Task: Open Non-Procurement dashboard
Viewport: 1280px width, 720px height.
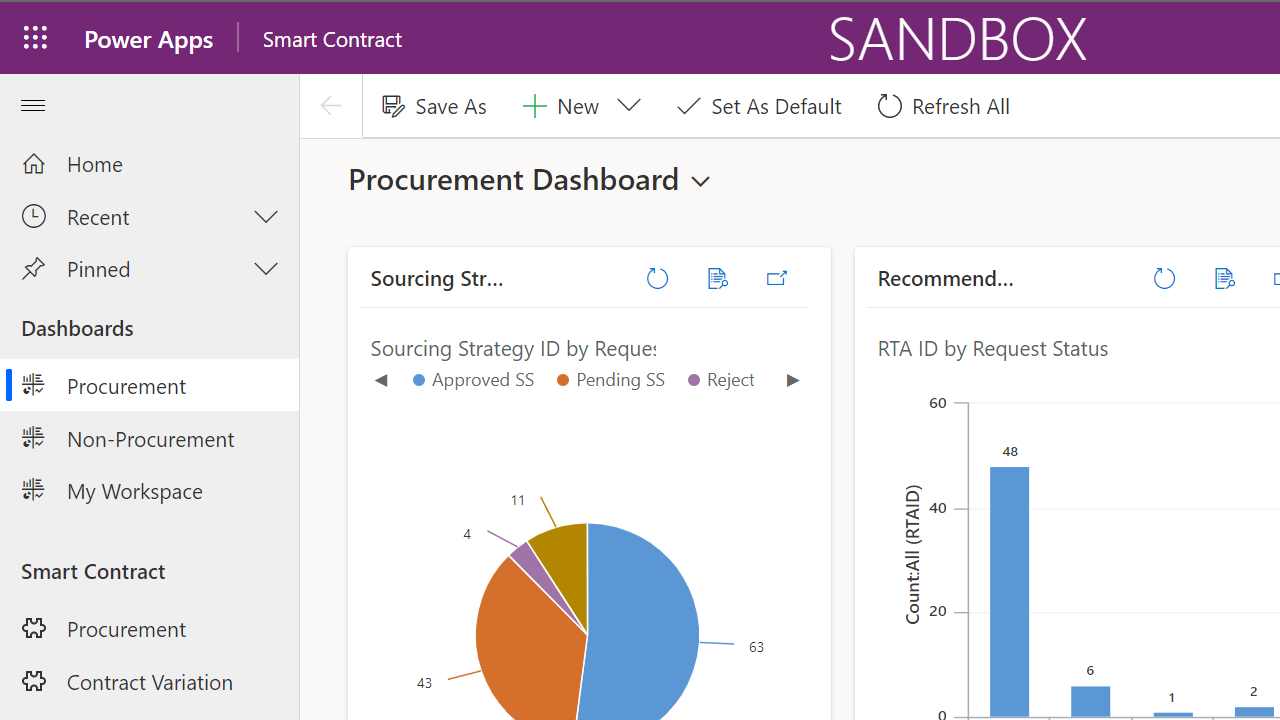Action: [x=150, y=439]
